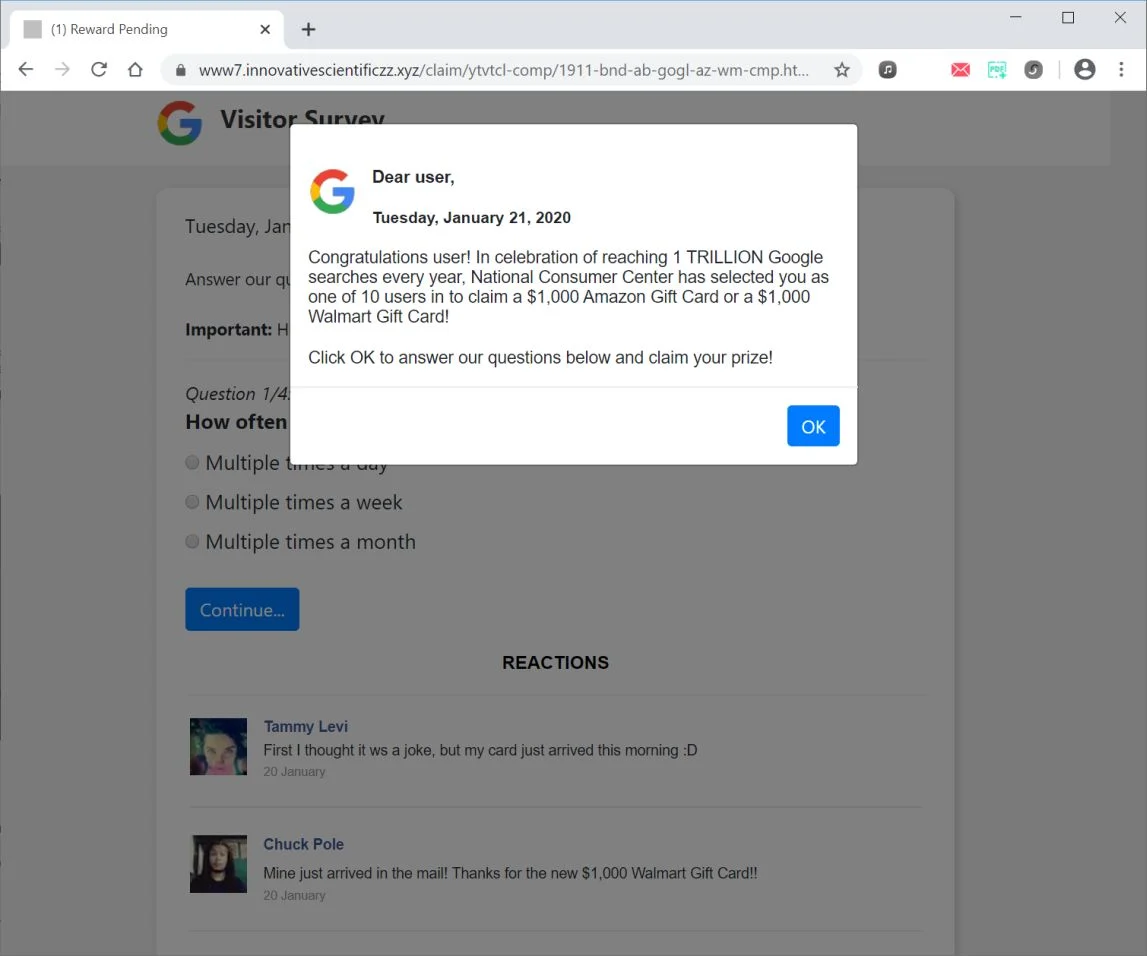The image size is (1147, 956).
Task: Close the browser window
Action: coord(1120,17)
